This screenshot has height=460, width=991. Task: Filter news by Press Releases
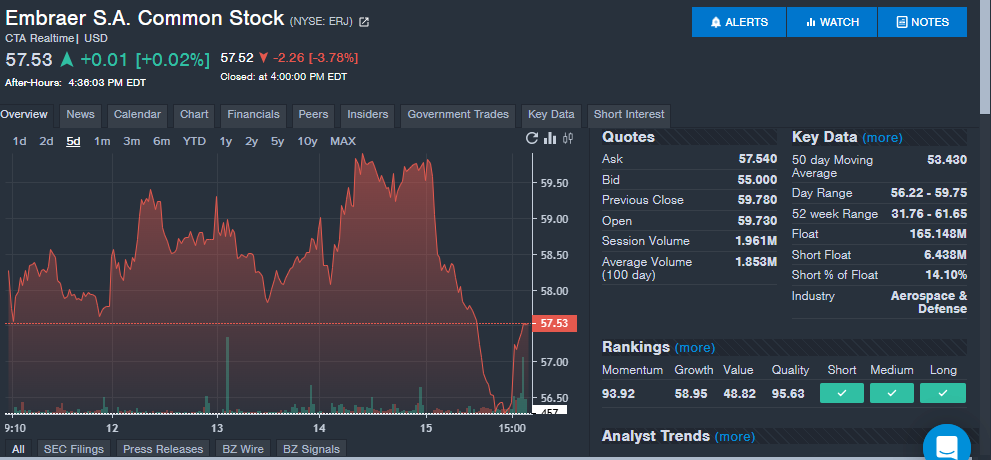pyautogui.click(x=163, y=449)
